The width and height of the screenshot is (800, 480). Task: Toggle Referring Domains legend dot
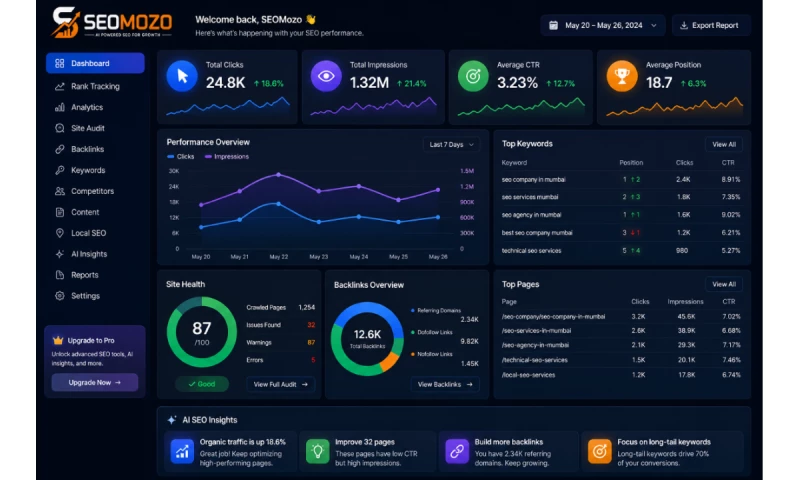[x=413, y=310]
